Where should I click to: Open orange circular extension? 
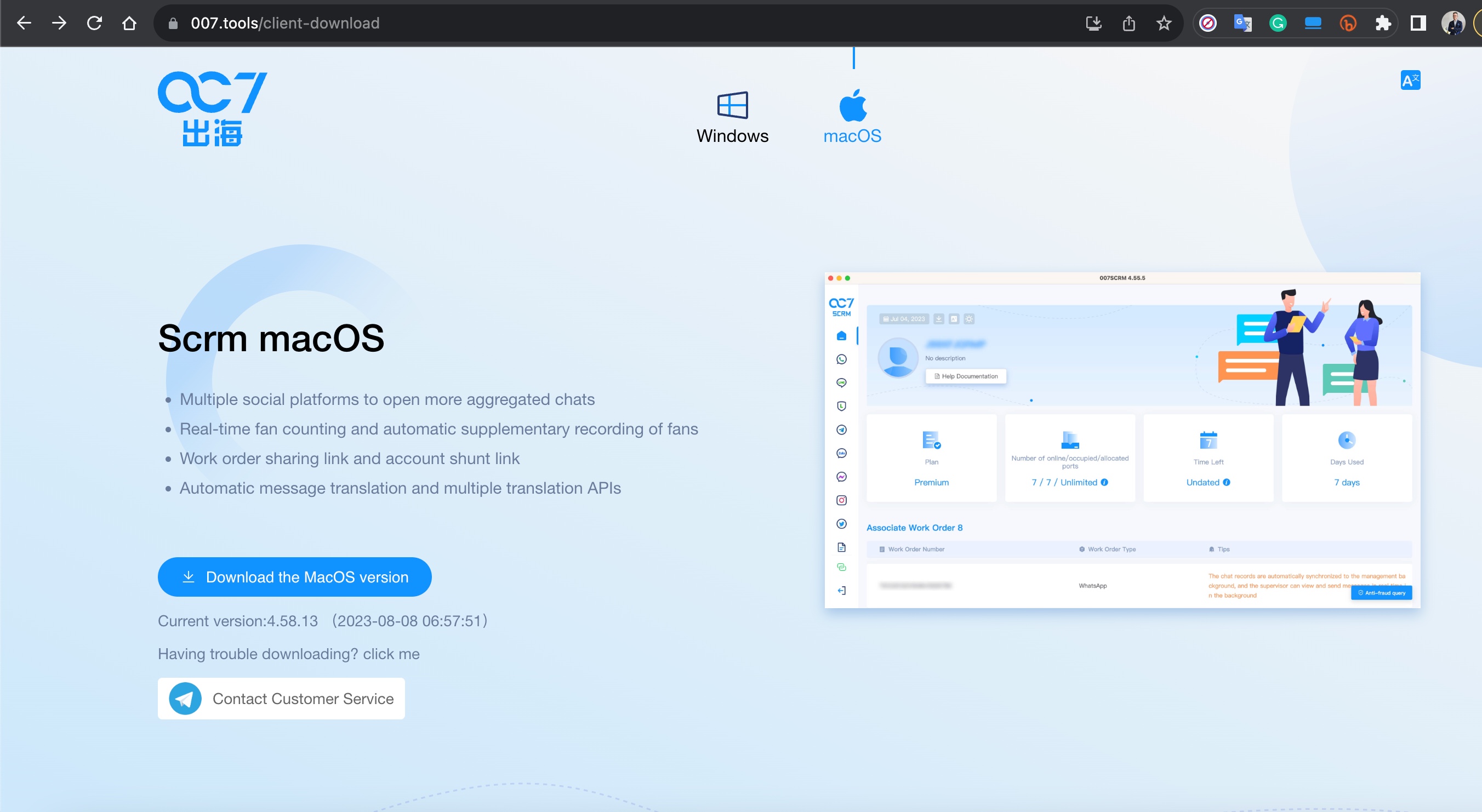1348,23
